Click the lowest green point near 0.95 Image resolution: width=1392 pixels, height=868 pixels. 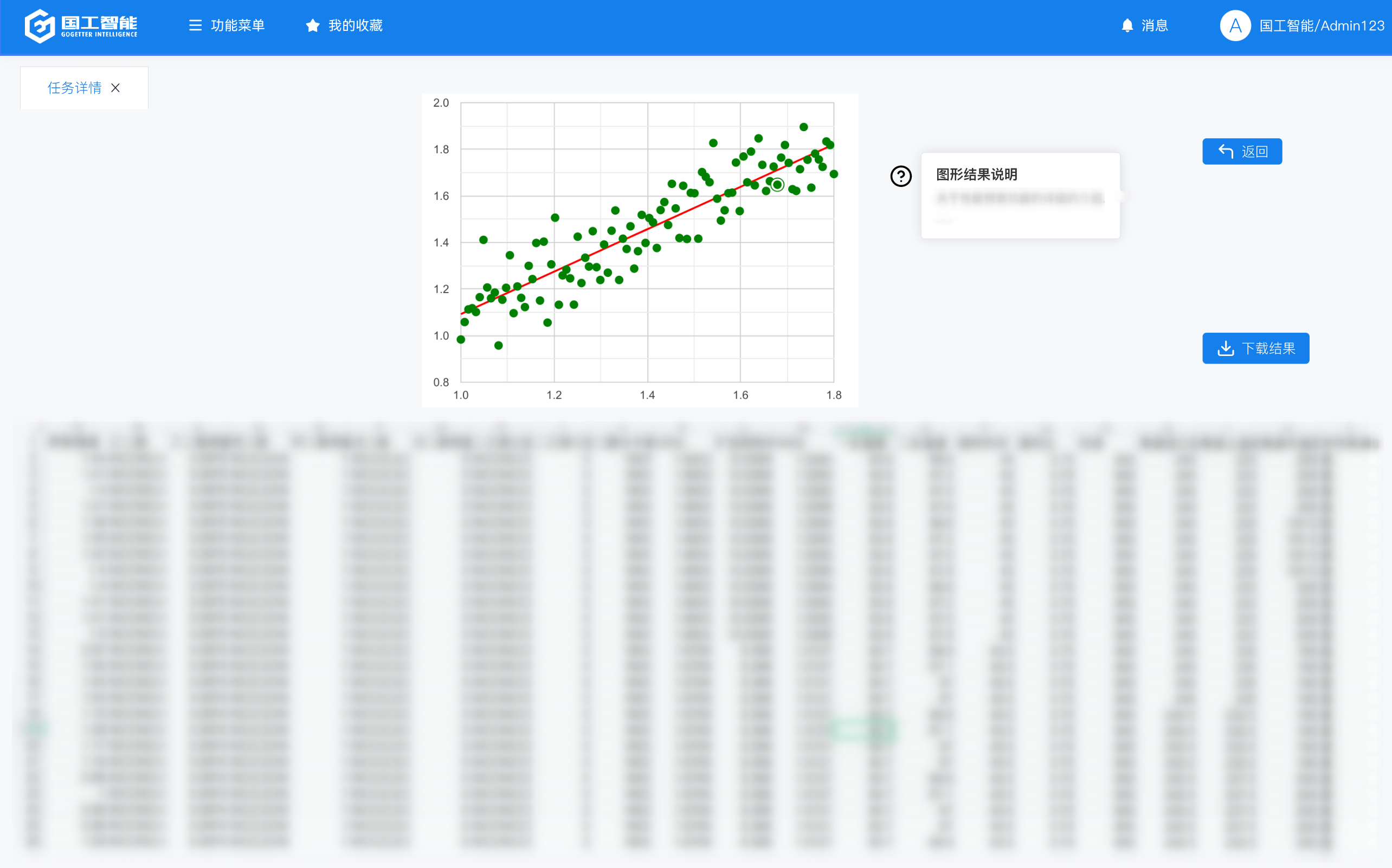(x=499, y=346)
